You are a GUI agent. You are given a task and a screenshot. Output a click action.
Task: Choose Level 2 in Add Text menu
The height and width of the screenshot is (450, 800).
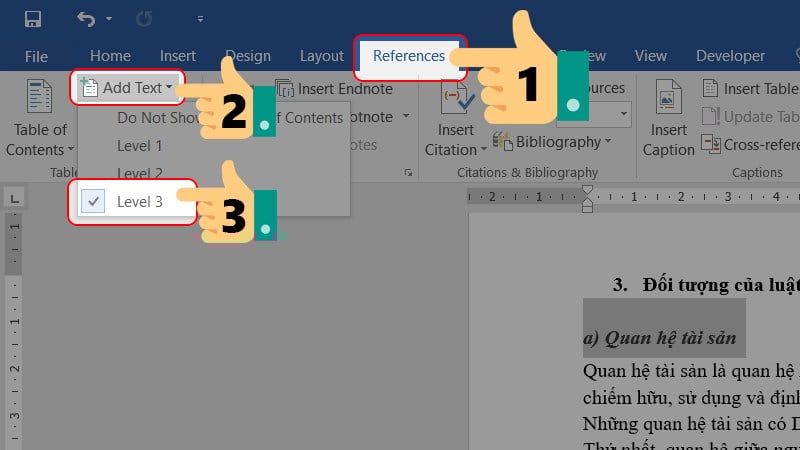(139, 173)
